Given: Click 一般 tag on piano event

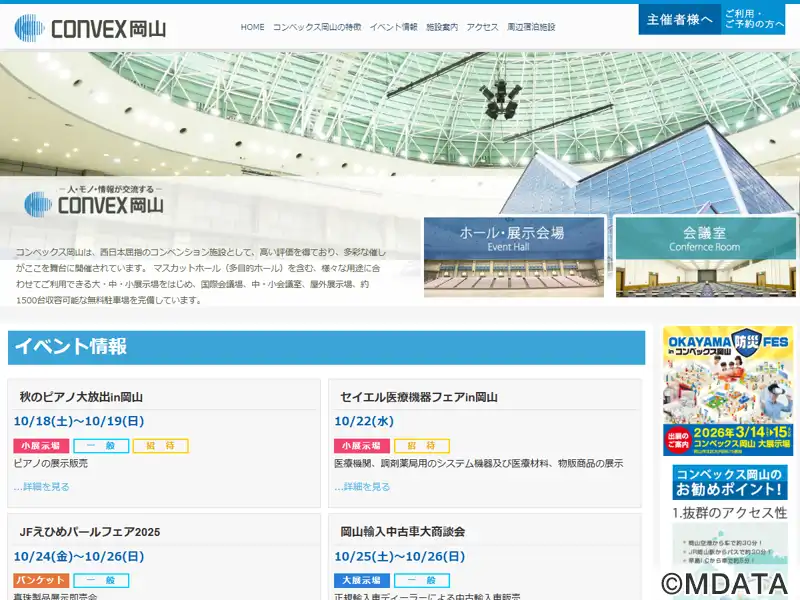Looking at the screenshot, I should 101,446.
